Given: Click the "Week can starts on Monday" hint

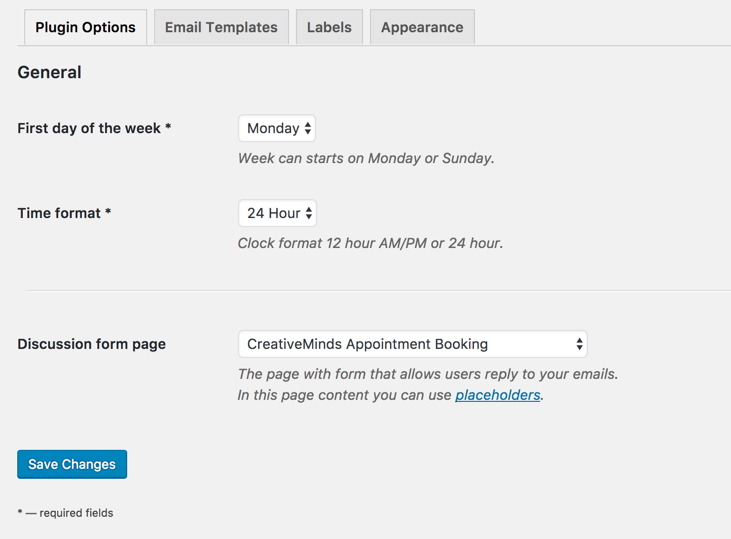Looking at the screenshot, I should 366,158.
